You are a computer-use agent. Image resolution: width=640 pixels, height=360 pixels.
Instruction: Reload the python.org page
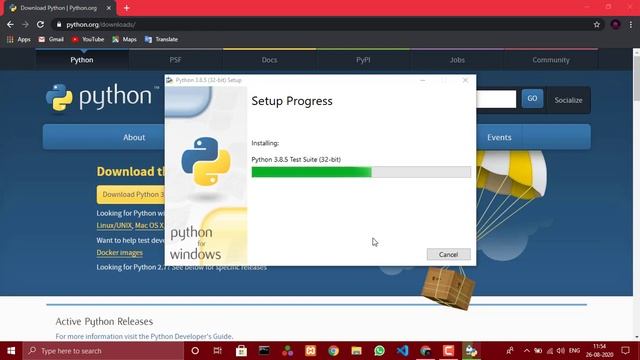pyautogui.click(x=40, y=24)
